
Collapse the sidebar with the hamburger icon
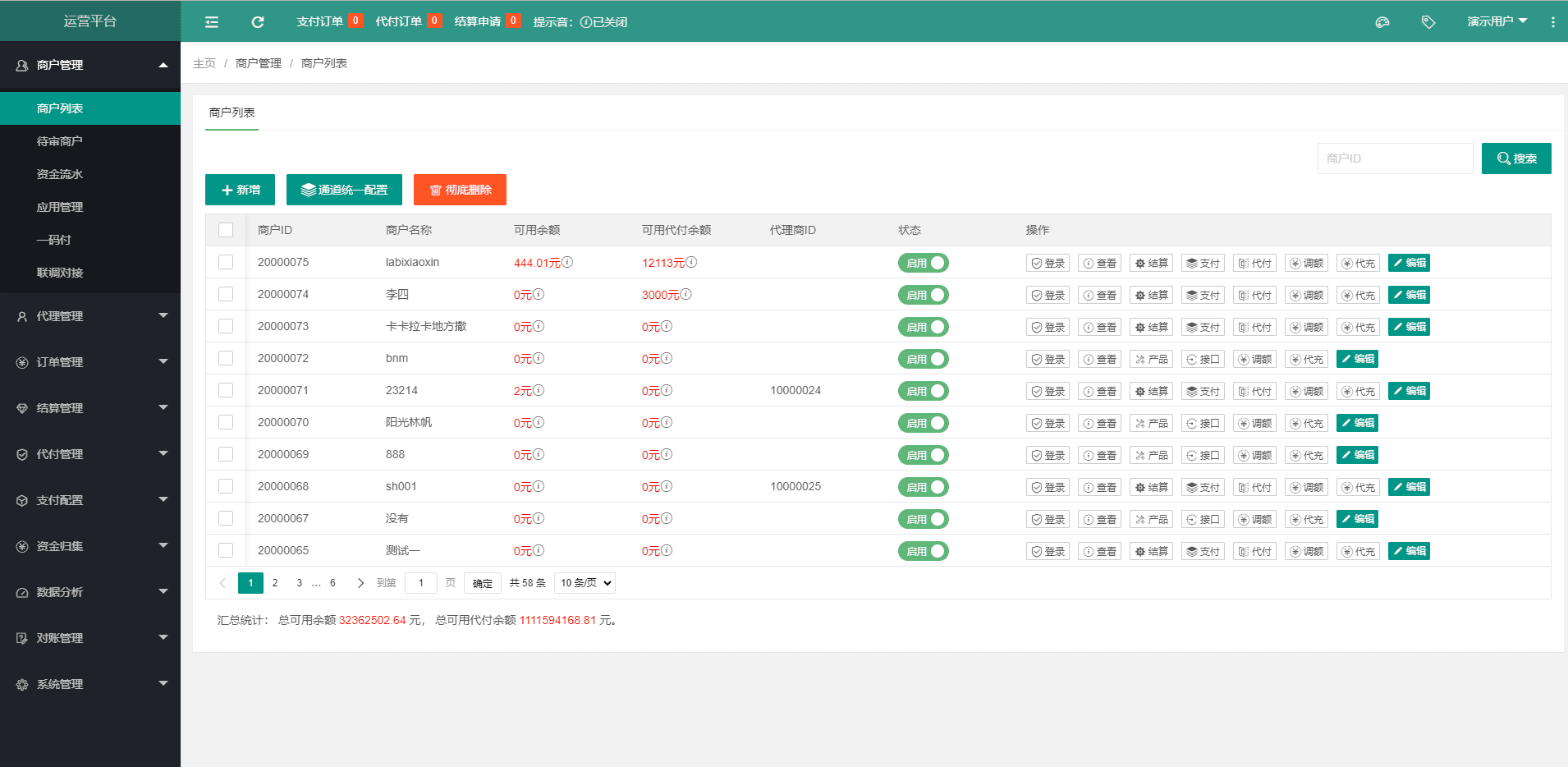(212, 22)
